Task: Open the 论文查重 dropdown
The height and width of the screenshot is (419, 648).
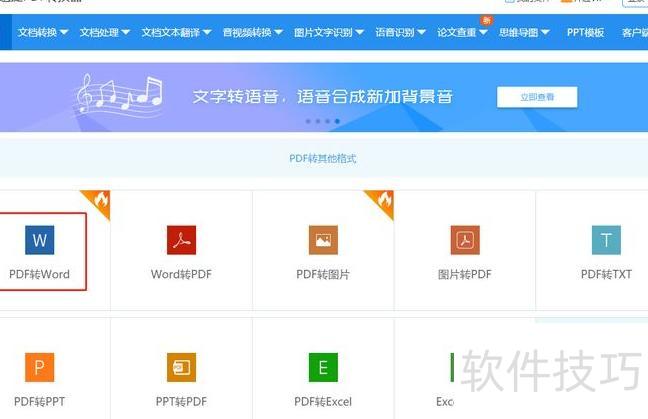Action: 462,32
